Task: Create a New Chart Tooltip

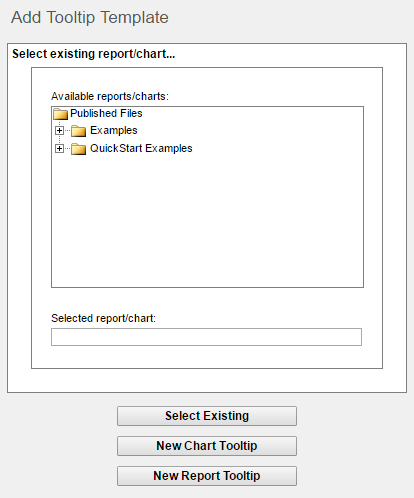Action: click(207, 446)
